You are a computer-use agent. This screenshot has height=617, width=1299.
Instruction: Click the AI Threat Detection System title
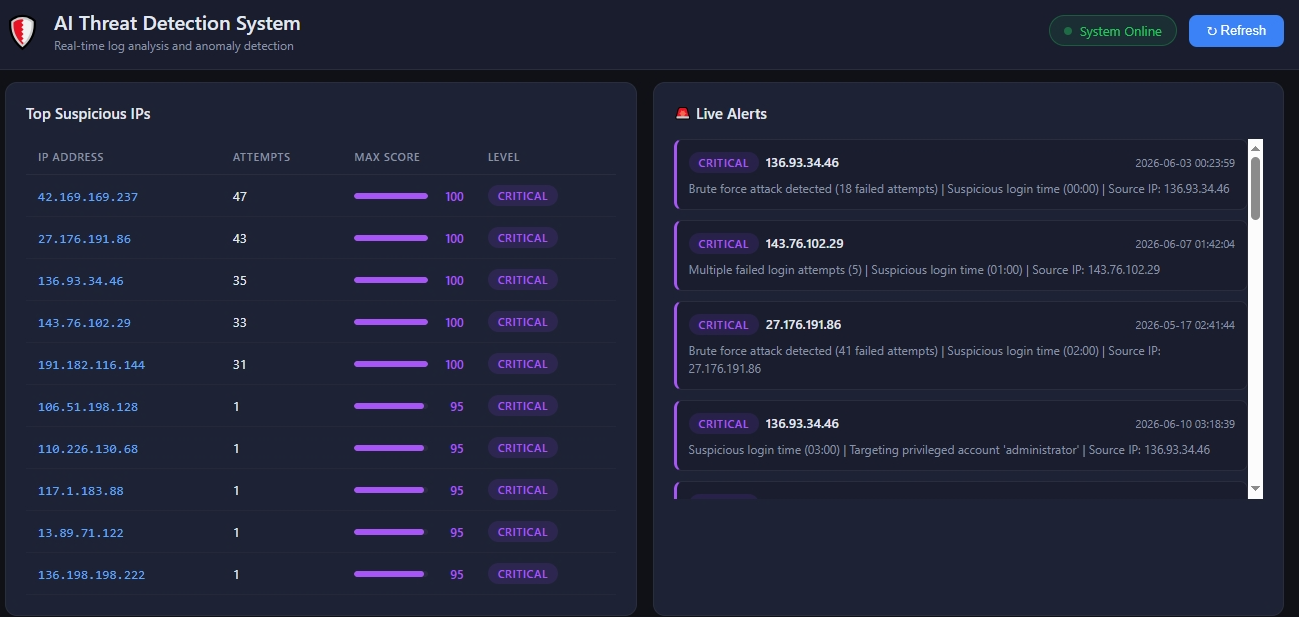(177, 24)
